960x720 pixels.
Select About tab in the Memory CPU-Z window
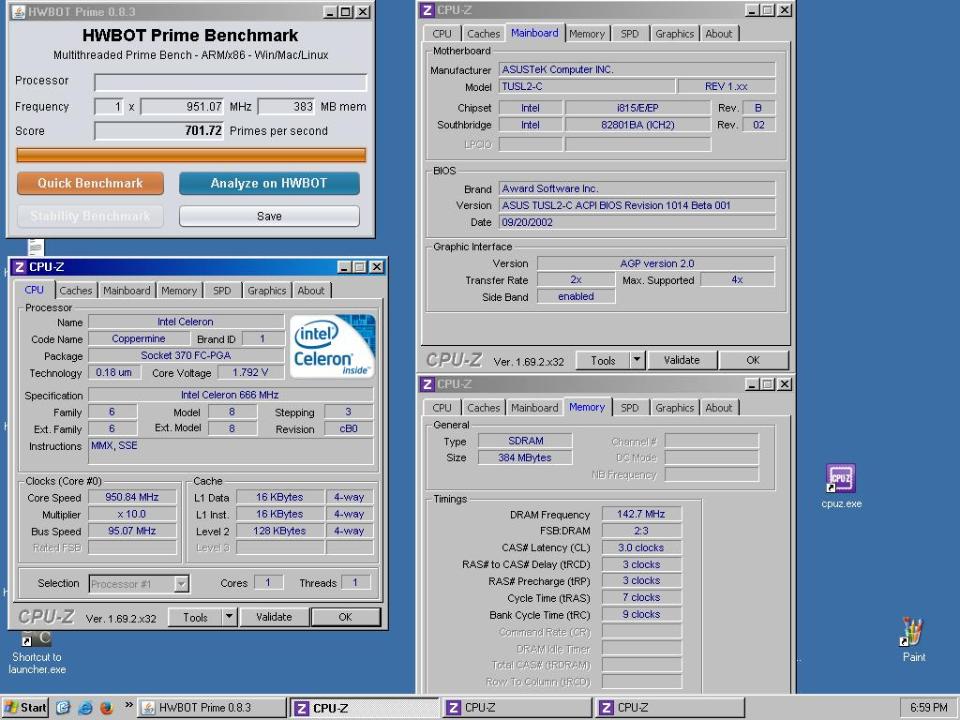pyautogui.click(x=718, y=408)
